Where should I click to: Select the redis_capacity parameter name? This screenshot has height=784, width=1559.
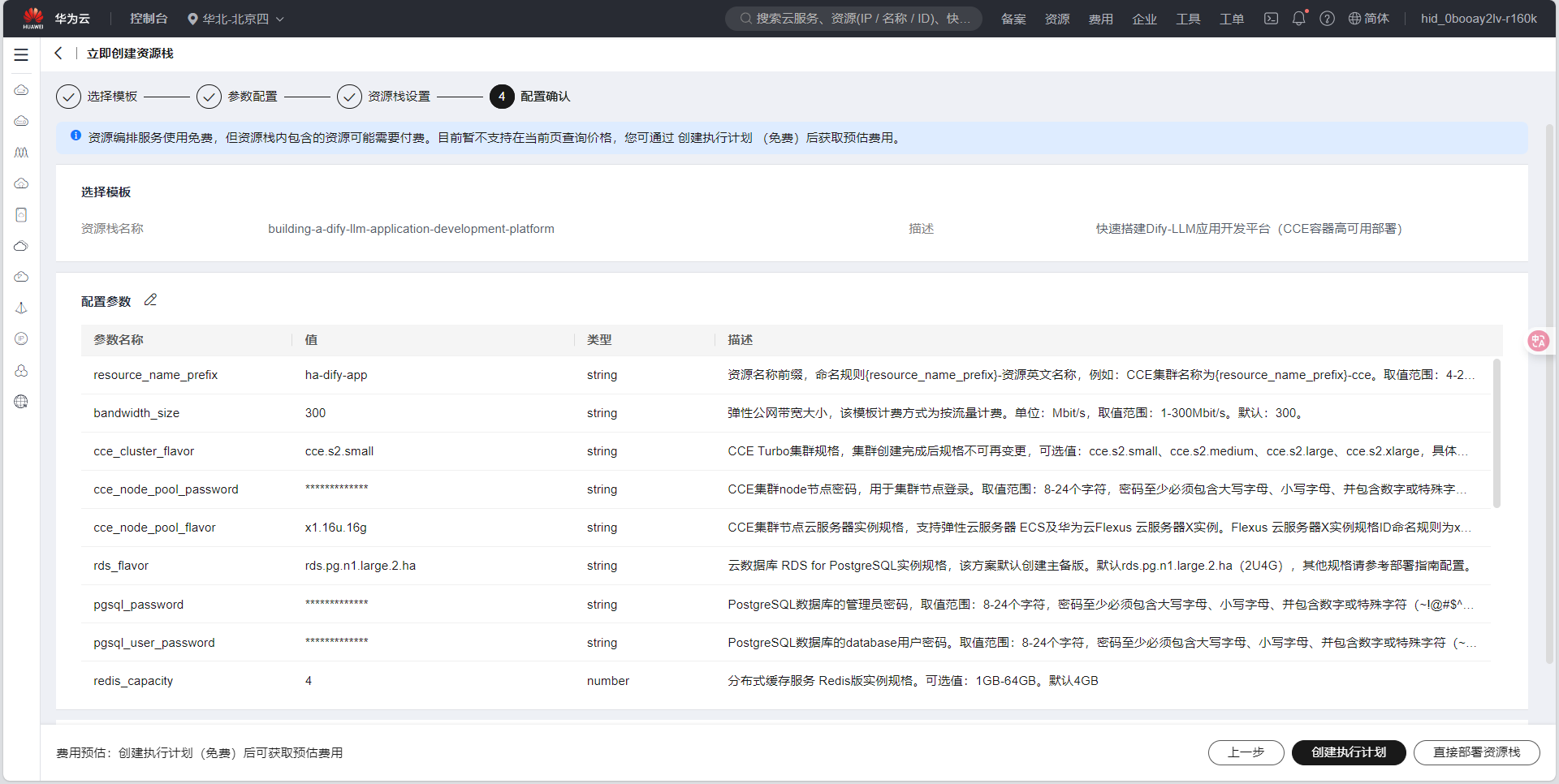click(133, 681)
